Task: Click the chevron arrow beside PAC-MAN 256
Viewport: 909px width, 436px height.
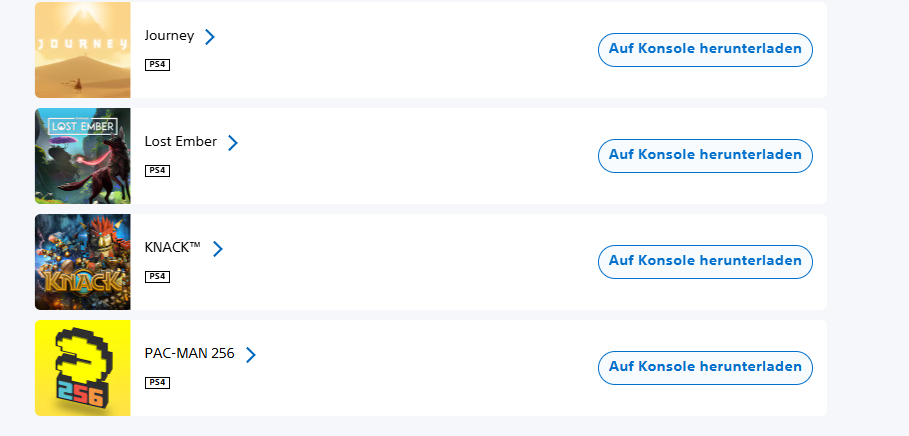Action: coord(250,355)
